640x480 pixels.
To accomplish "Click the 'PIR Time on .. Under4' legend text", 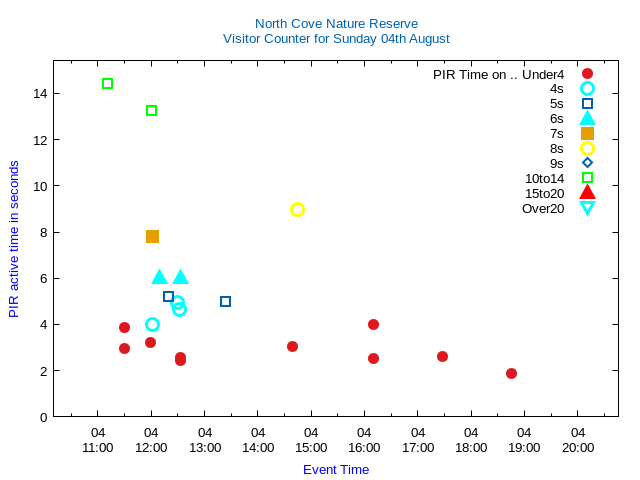I will point(498,74).
